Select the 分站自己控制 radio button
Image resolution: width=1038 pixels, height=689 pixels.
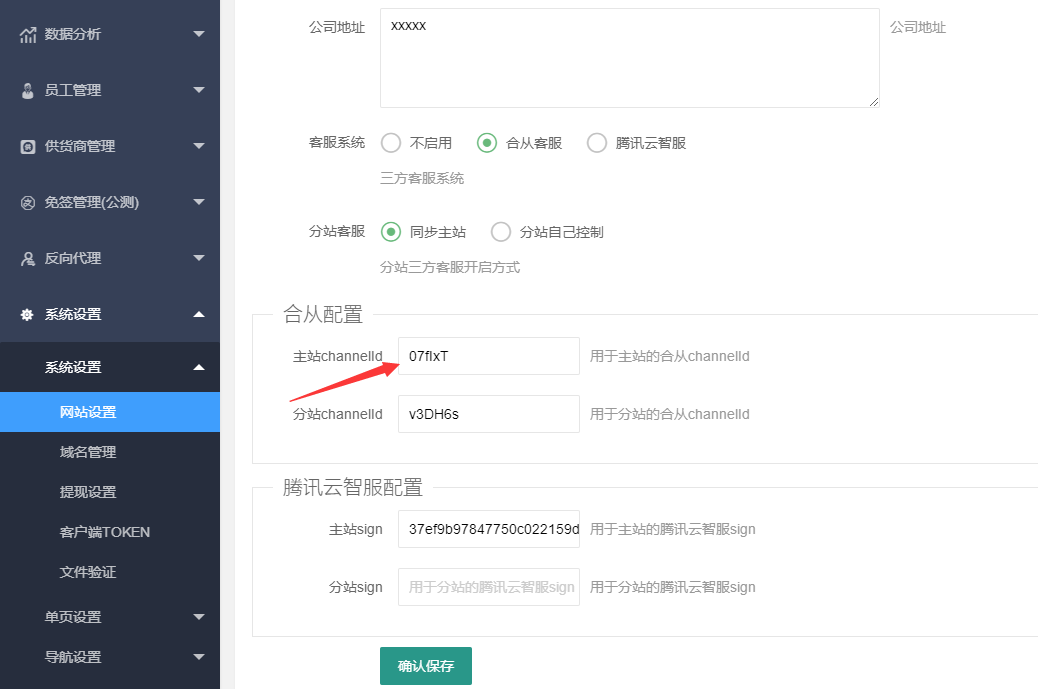coord(500,232)
